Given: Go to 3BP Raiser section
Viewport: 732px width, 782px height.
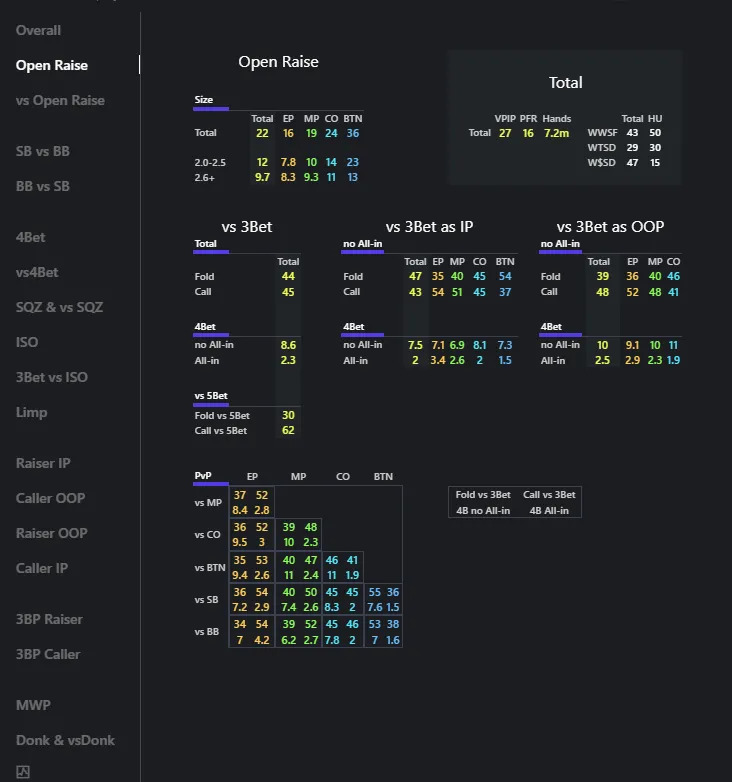Looking at the screenshot, I should pyautogui.click(x=49, y=619).
